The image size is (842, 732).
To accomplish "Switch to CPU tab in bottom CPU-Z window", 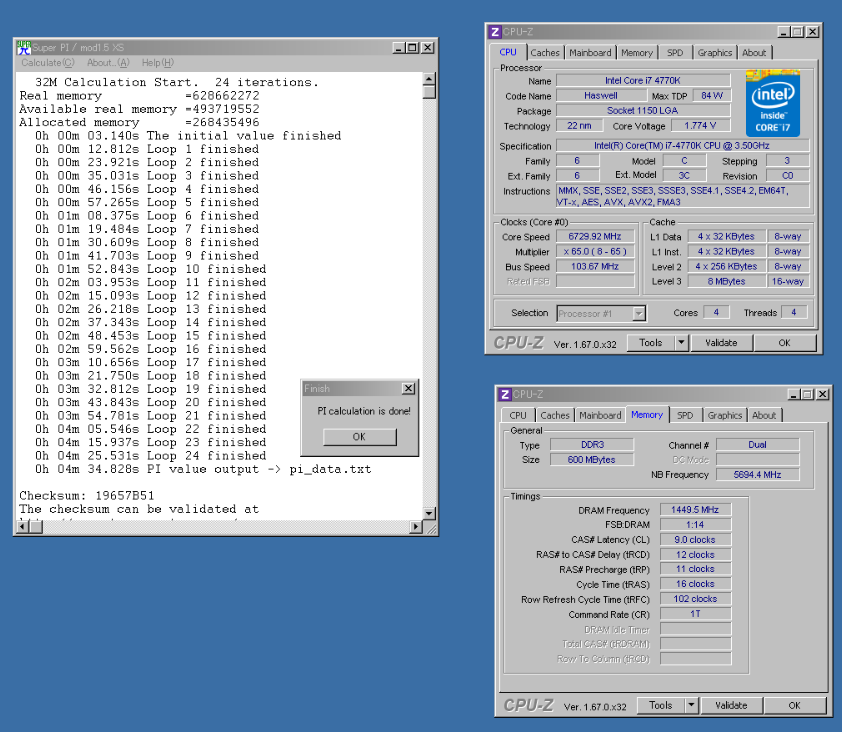I will (x=518, y=415).
